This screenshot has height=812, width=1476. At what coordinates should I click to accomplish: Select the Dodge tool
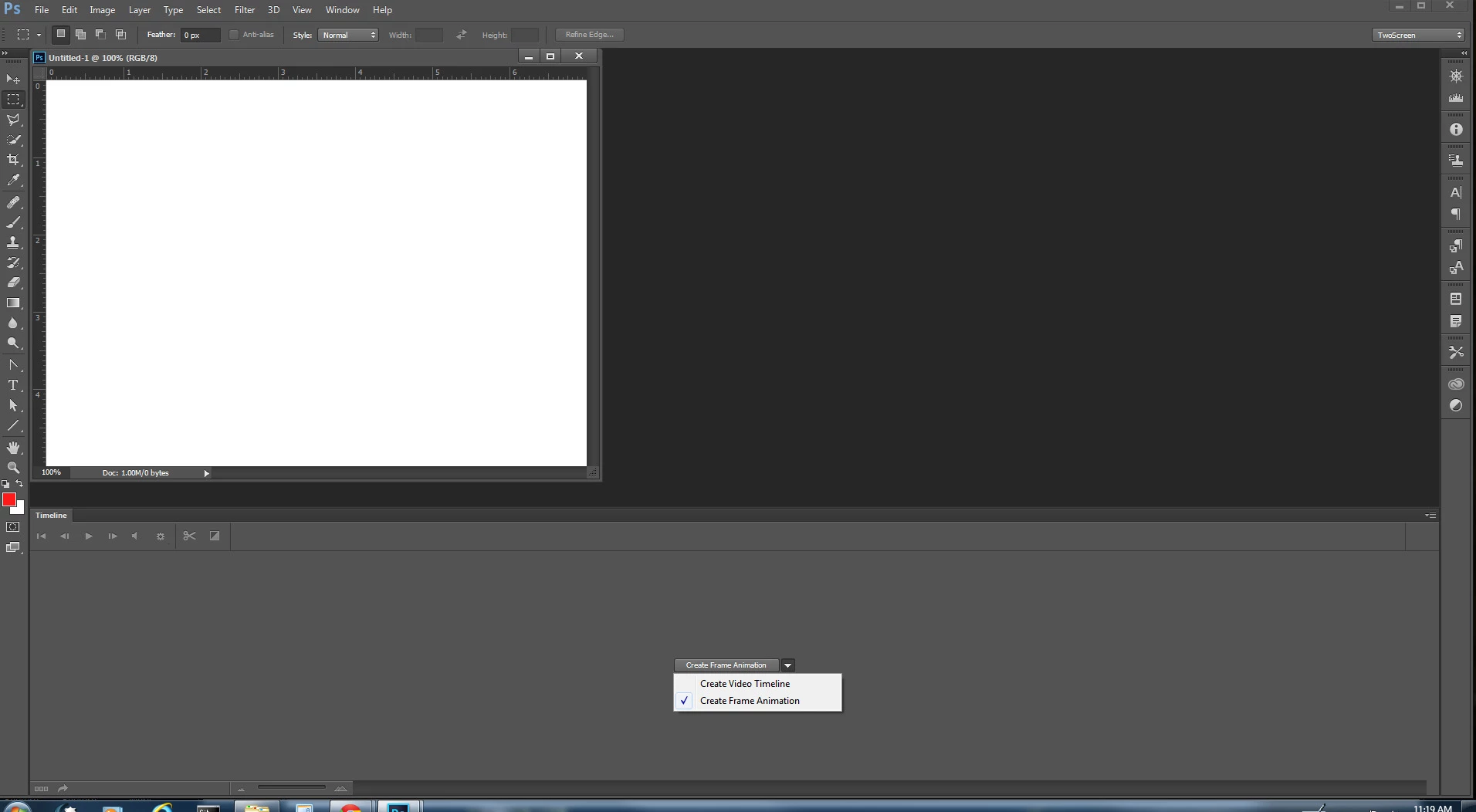point(13,343)
